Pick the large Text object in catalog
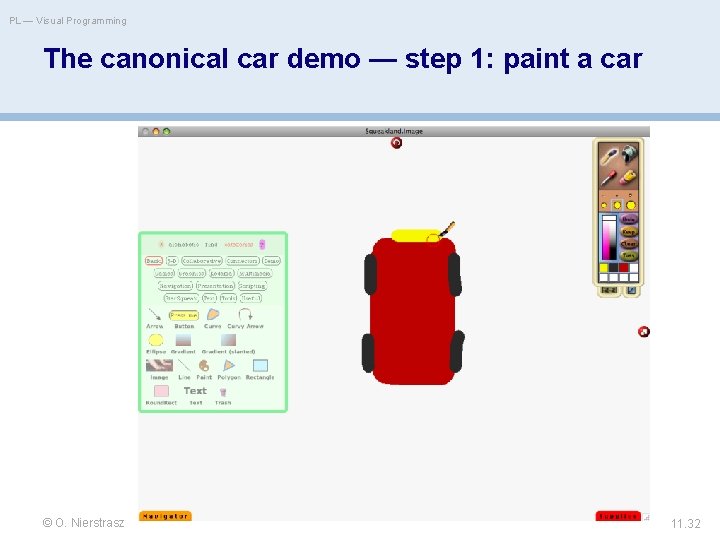The image size is (720, 540). point(195,391)
